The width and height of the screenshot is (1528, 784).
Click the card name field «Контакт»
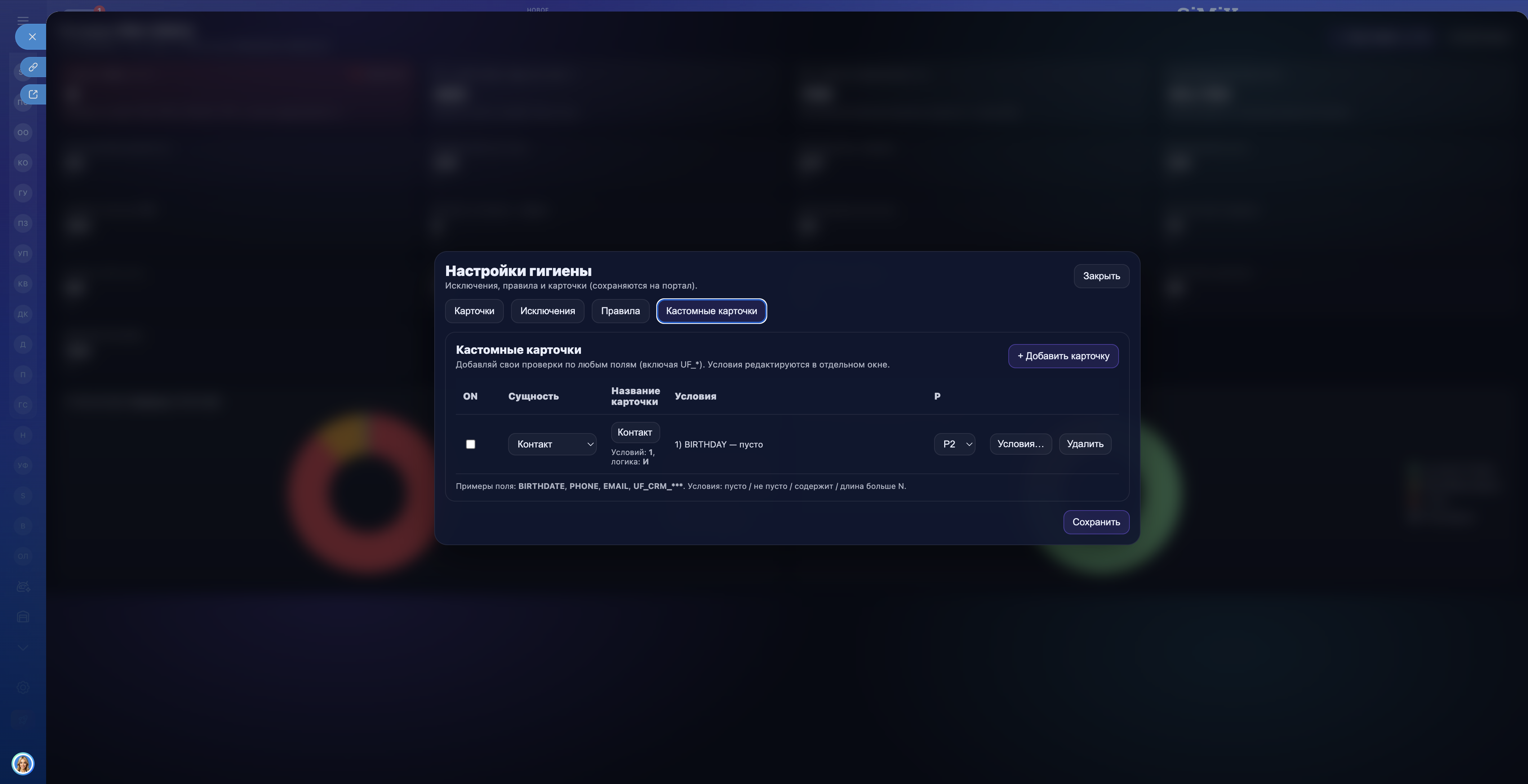(x=635, y=432)
